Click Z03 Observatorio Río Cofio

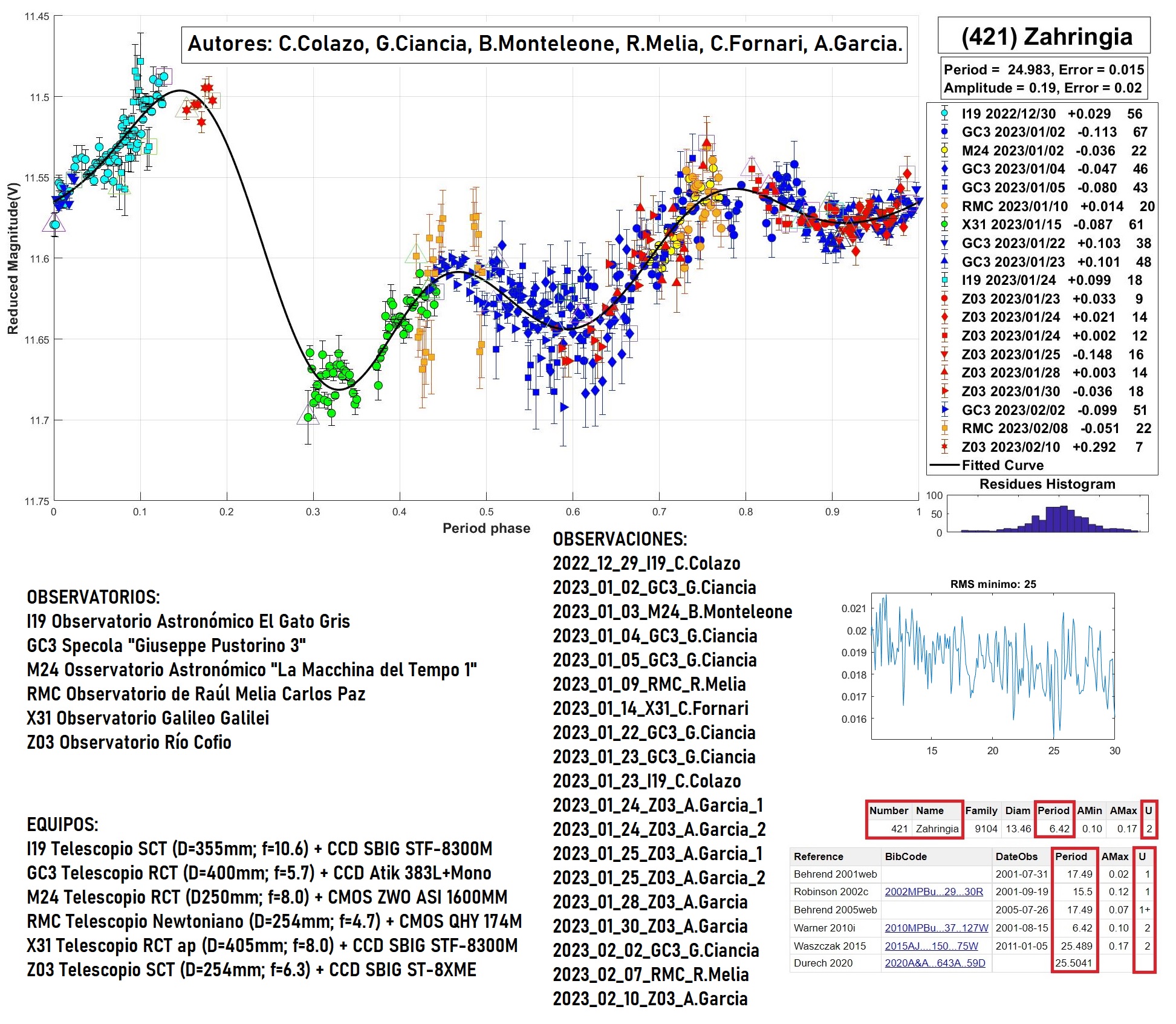coord(129,742)
